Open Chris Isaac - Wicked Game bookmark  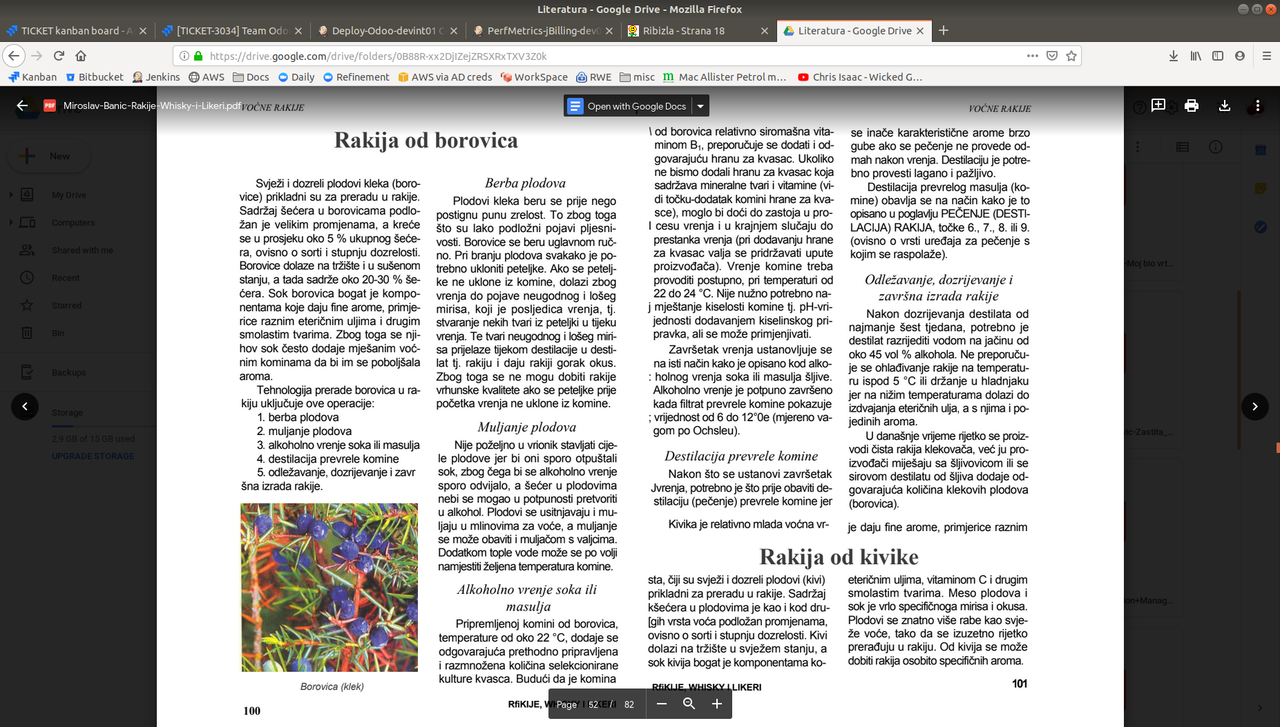859,77
